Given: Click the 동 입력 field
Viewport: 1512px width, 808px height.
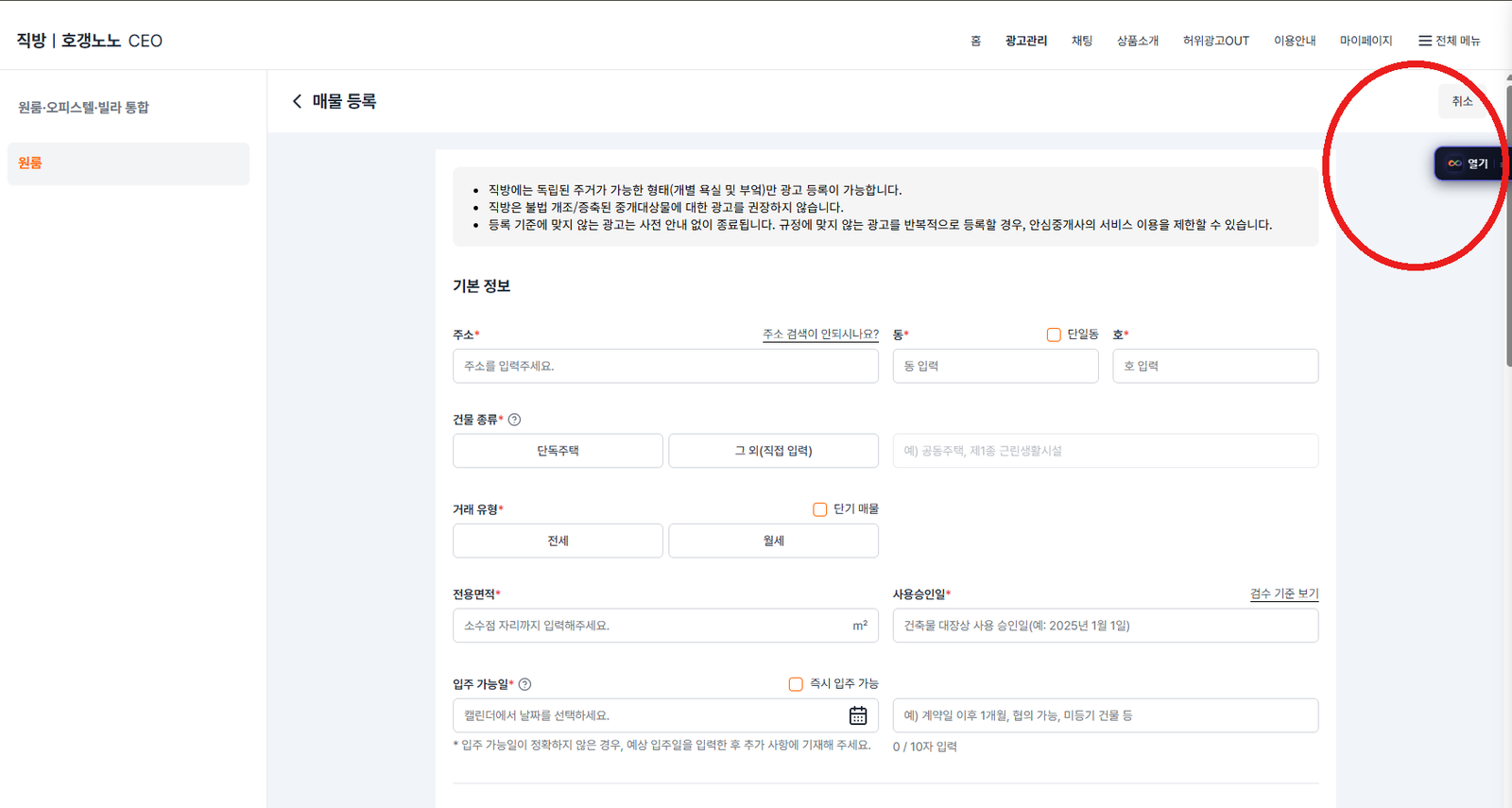Looking at the screenshot, I should (995, 366).
